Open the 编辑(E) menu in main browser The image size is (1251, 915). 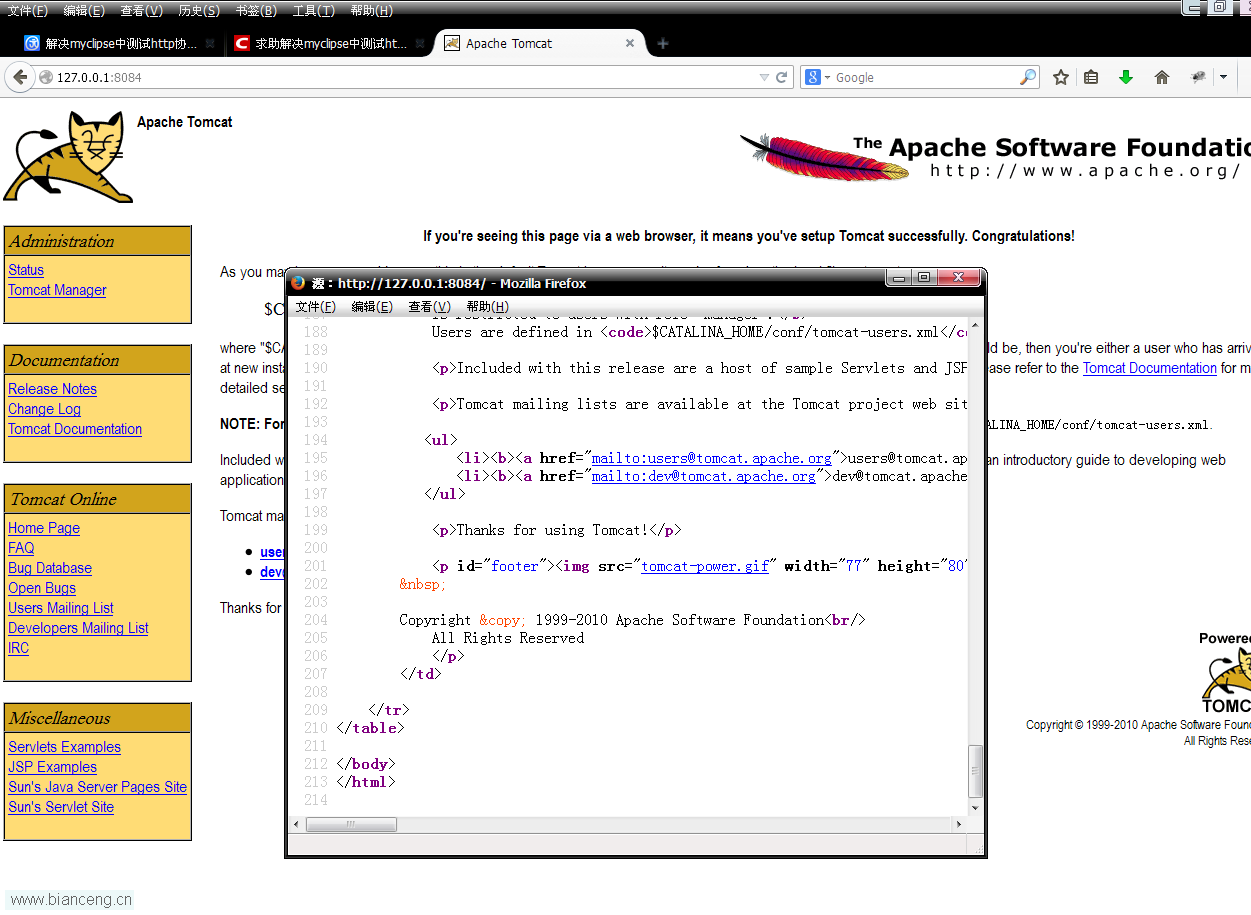[83, 11]
